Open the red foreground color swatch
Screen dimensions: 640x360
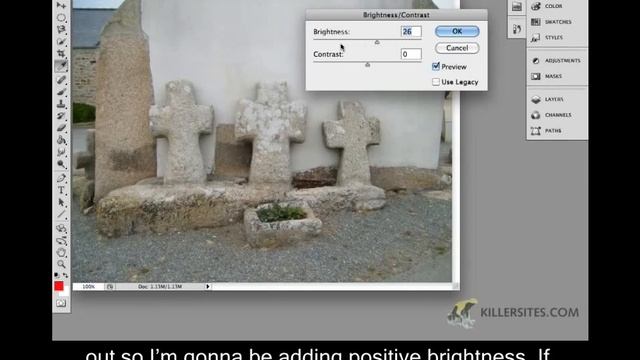click(59, 286)
